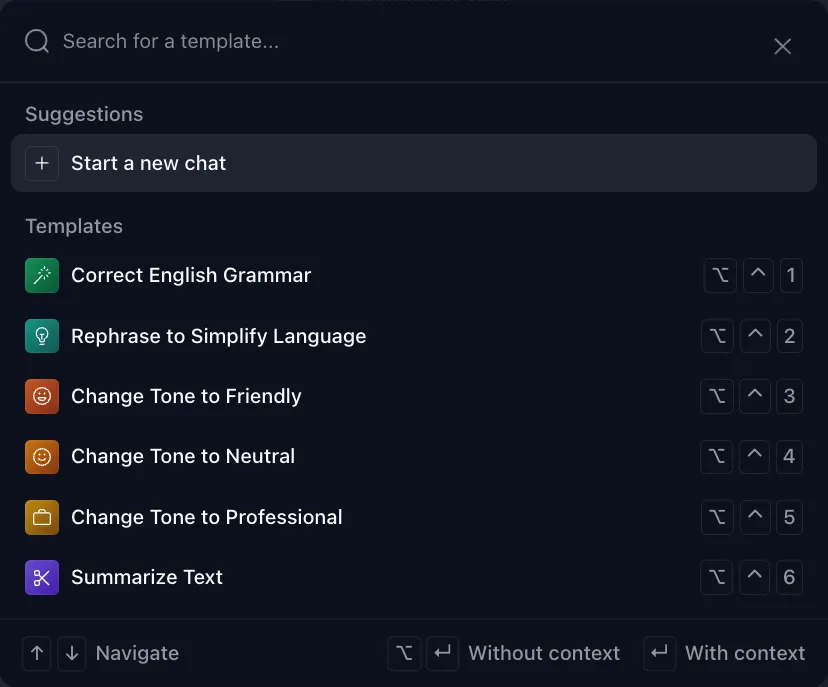Click the up arrow Navigate icon
The width and height of the screenshot is (828, 687).
pos(36,653)
